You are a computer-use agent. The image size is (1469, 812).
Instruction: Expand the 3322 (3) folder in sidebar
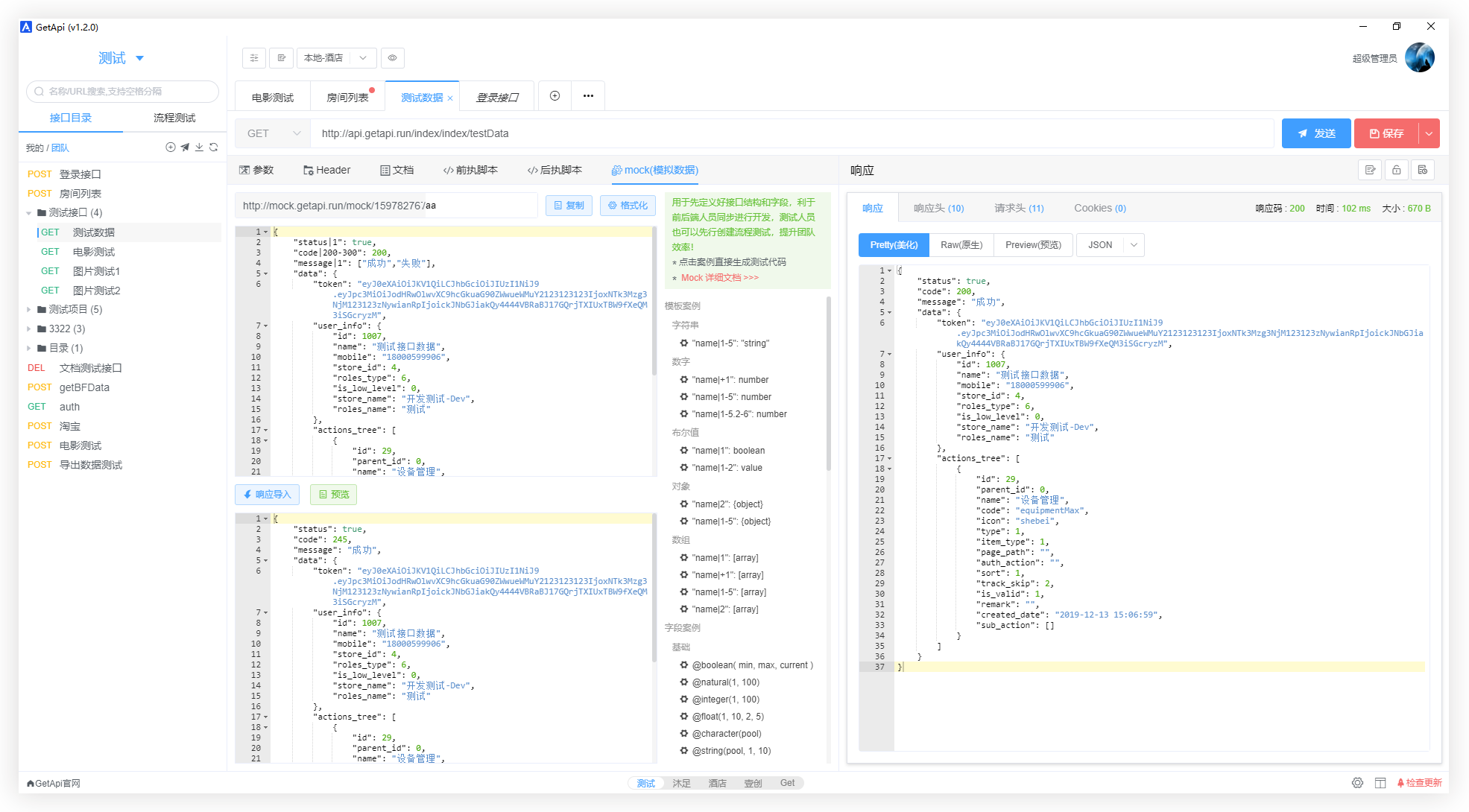pos(30,329)
